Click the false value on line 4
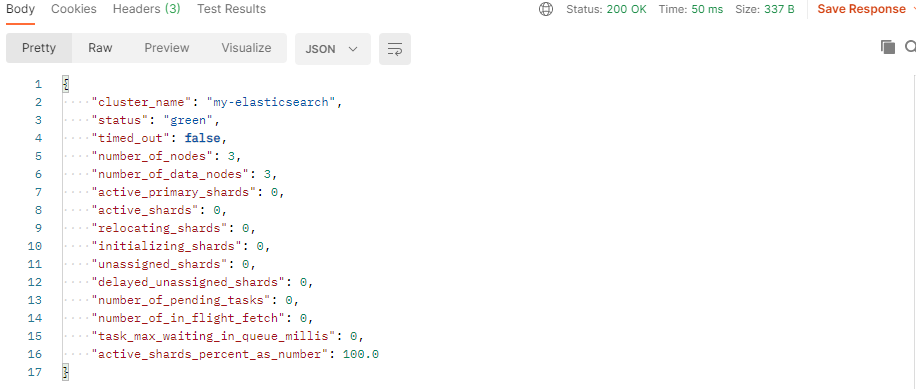Viewport: 916px width, 389px height. point(203,138)
